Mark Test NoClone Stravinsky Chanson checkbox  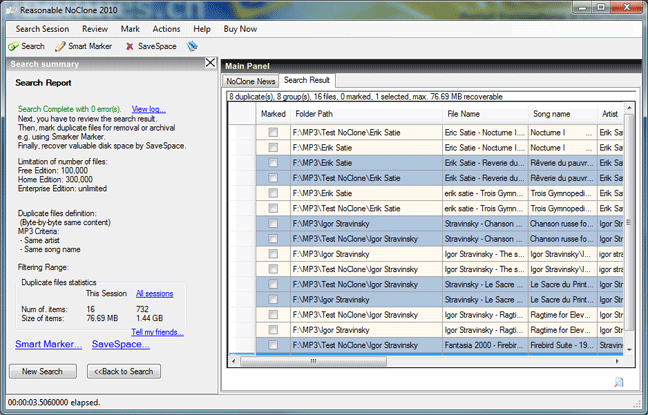tap(273, 239)
